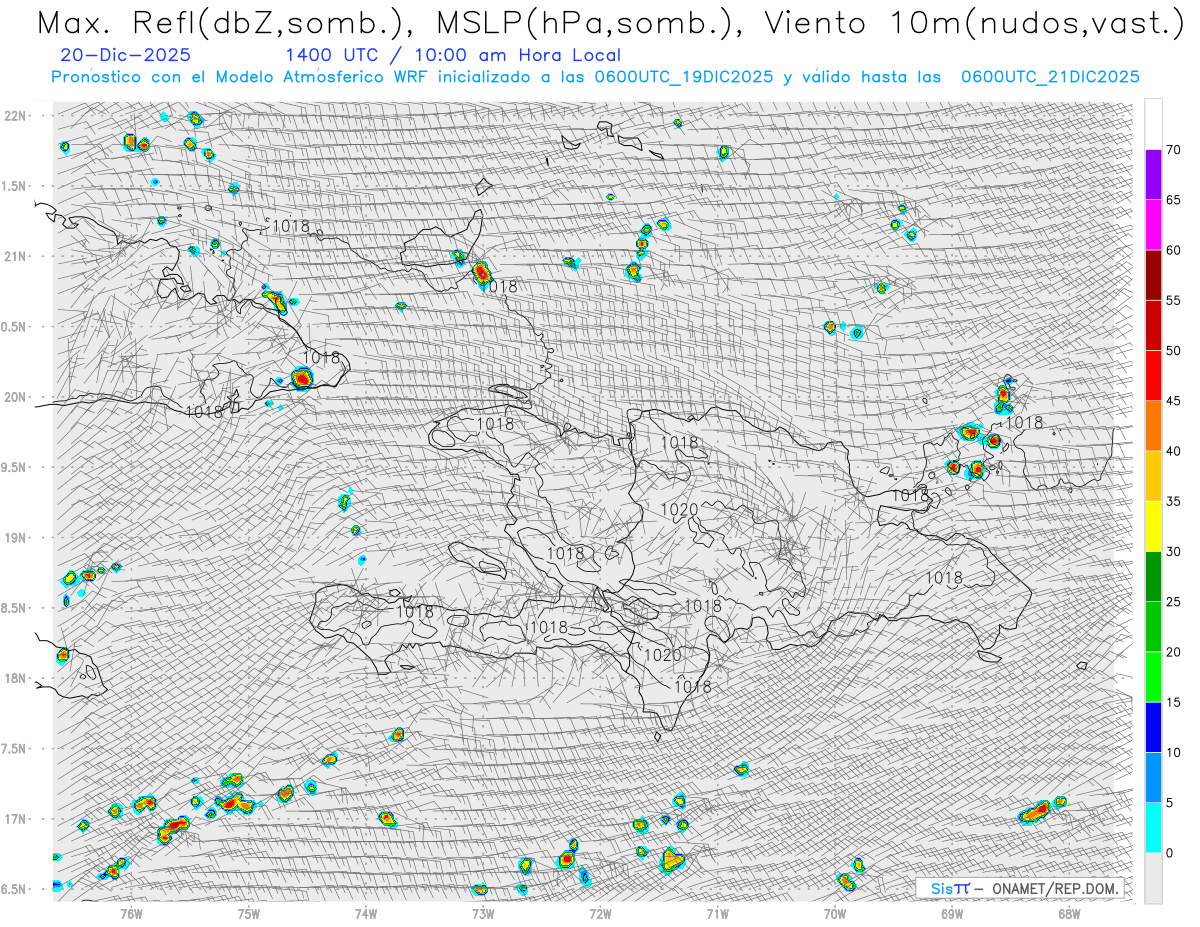Select the forecast date 20-Dic-2025
The width and height of the screenshot is (1200, 927).
pyautogui.click(x=125, y=56)
